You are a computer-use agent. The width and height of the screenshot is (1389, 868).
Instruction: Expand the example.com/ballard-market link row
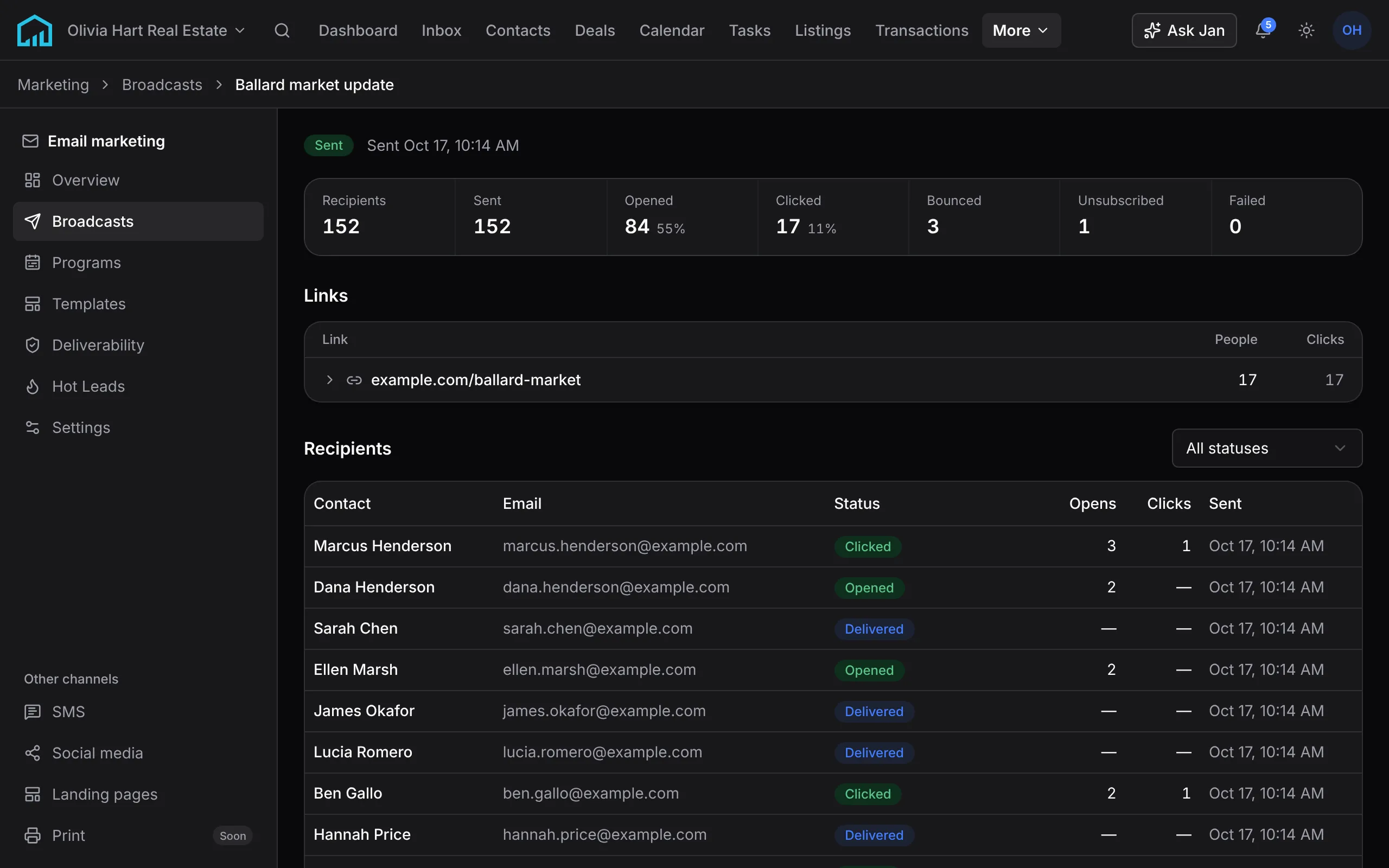(x=329, y=380)
